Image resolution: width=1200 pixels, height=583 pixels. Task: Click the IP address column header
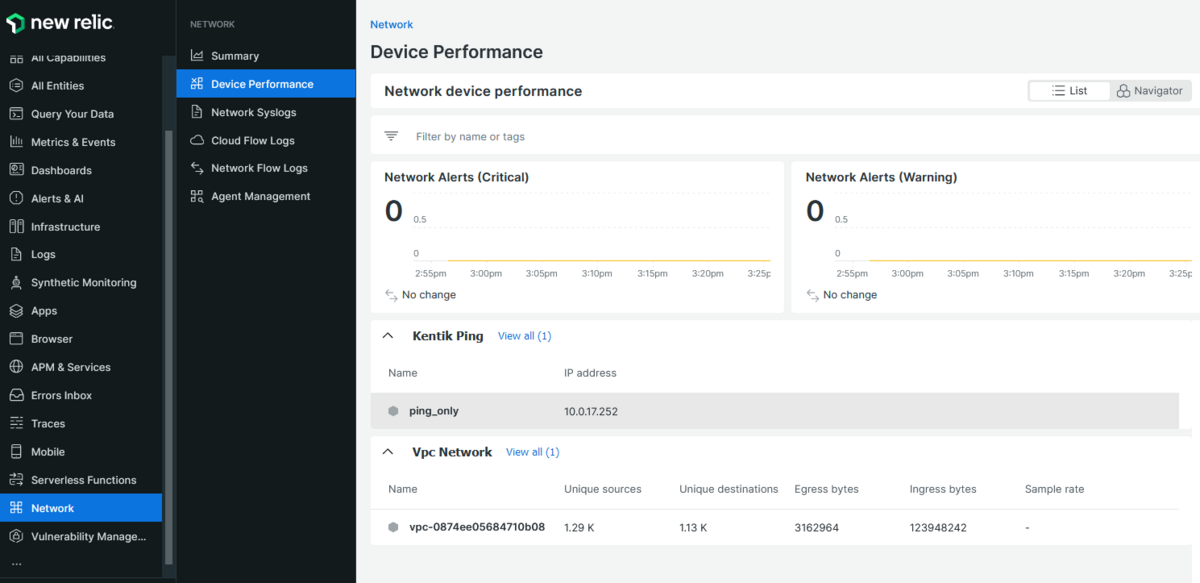tap(590, 373)
